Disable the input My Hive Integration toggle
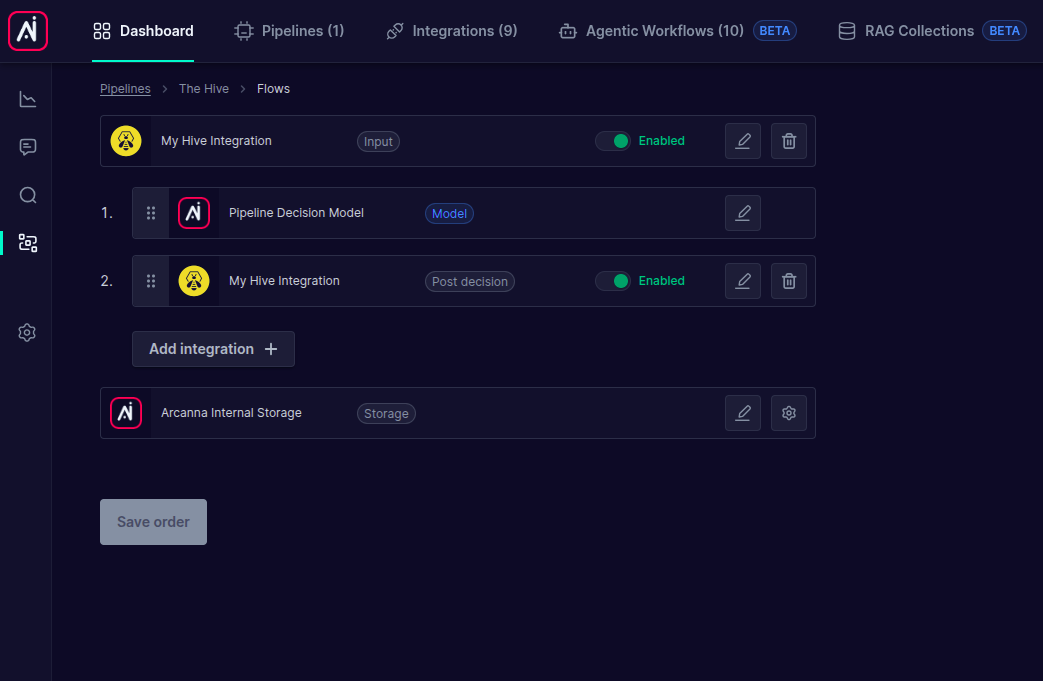Image resolution: width=1043 pixels, height=681 pixels. tap(613, 141)
